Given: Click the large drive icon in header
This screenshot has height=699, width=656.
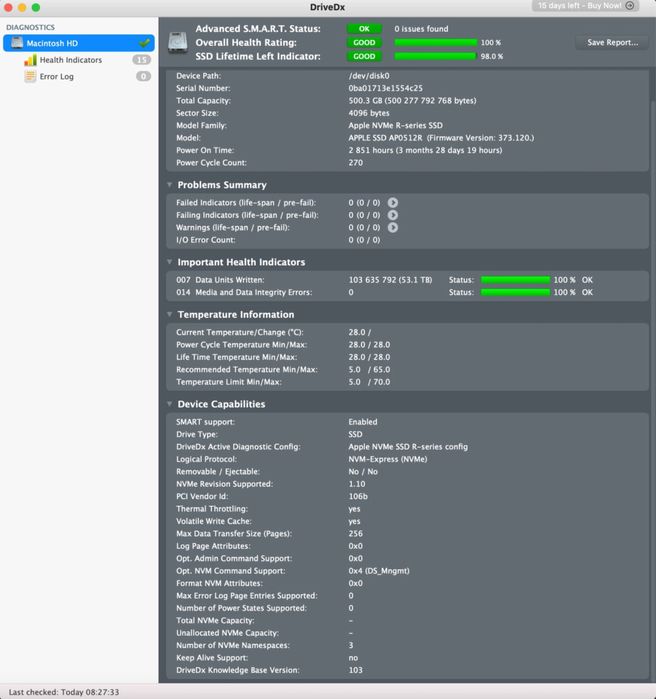Looking at the screenshot, I should (177, 42).
